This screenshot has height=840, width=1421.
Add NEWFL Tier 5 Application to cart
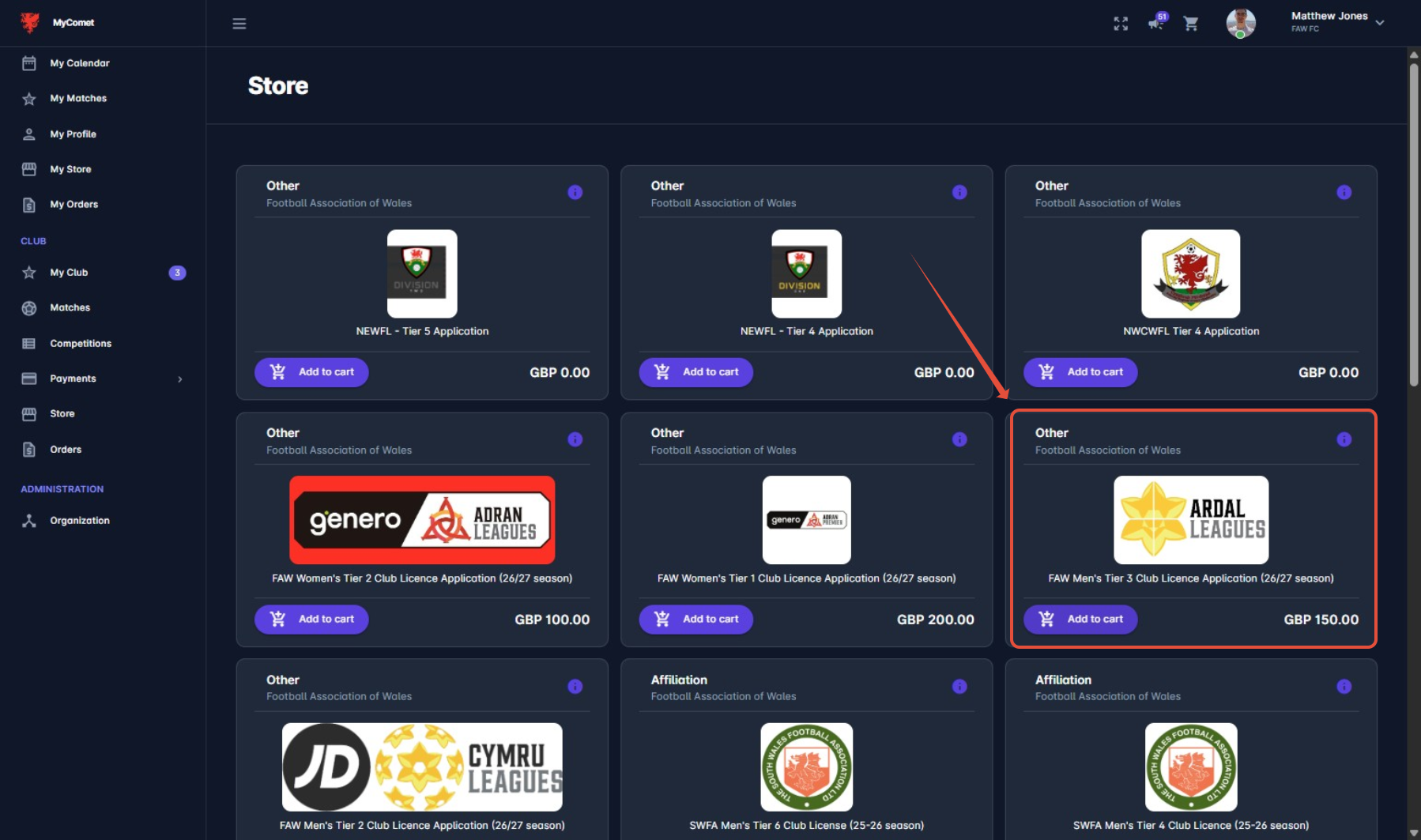click(311, 372)
